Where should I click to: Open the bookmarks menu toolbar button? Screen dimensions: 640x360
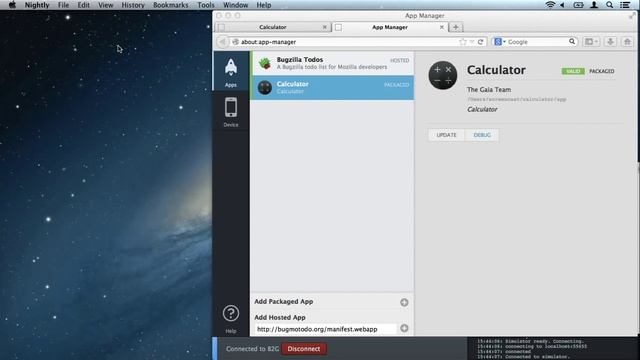click(x=591, y=42)
